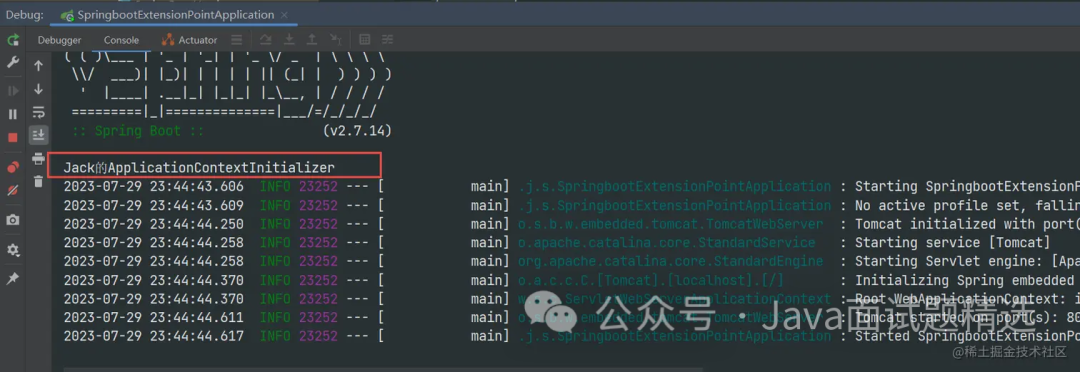This screenshot has width=1080, height=372.
Task: Click logger "o.apache.catalina.core.StandardService"
Action: click(x=667, y=242)
